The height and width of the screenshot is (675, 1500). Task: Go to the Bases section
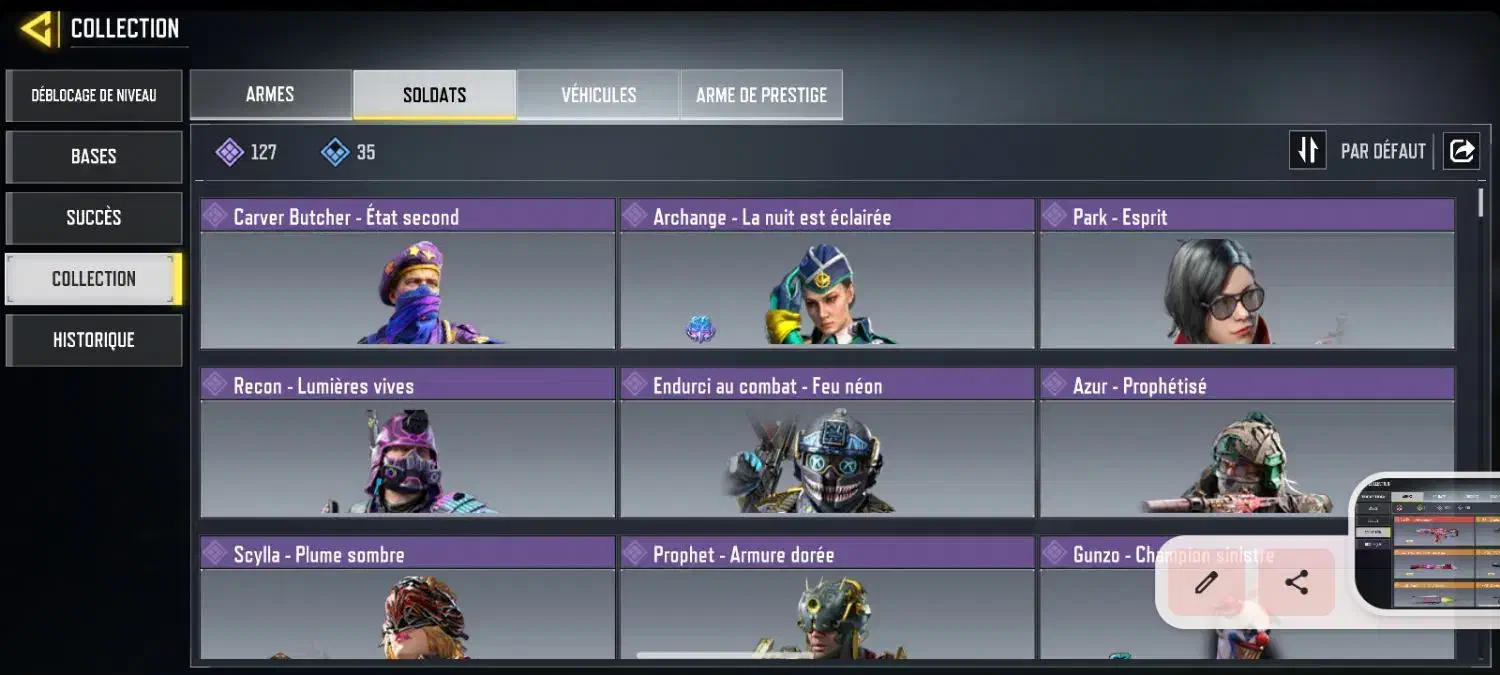click(94, 157)
